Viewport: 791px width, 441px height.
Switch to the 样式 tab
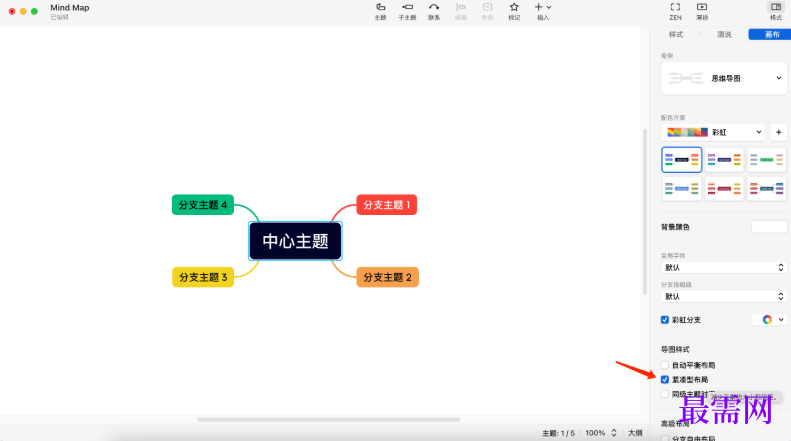pos(676,34)
